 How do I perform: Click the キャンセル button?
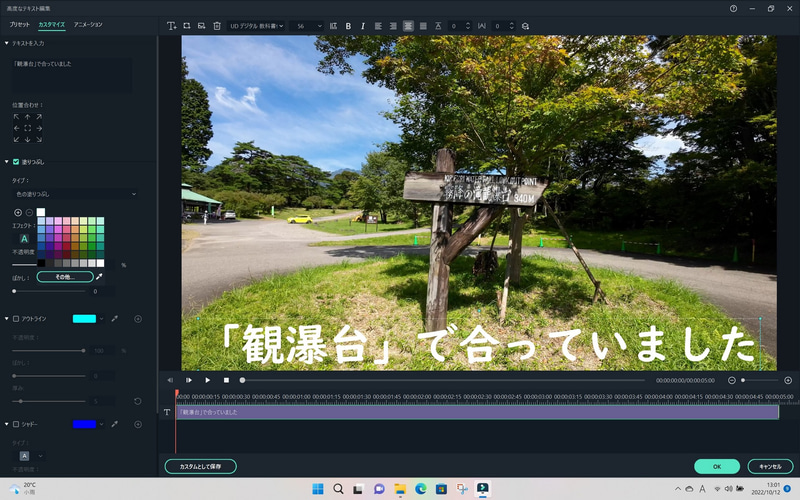pyautogui.click(x=770, y=466)
